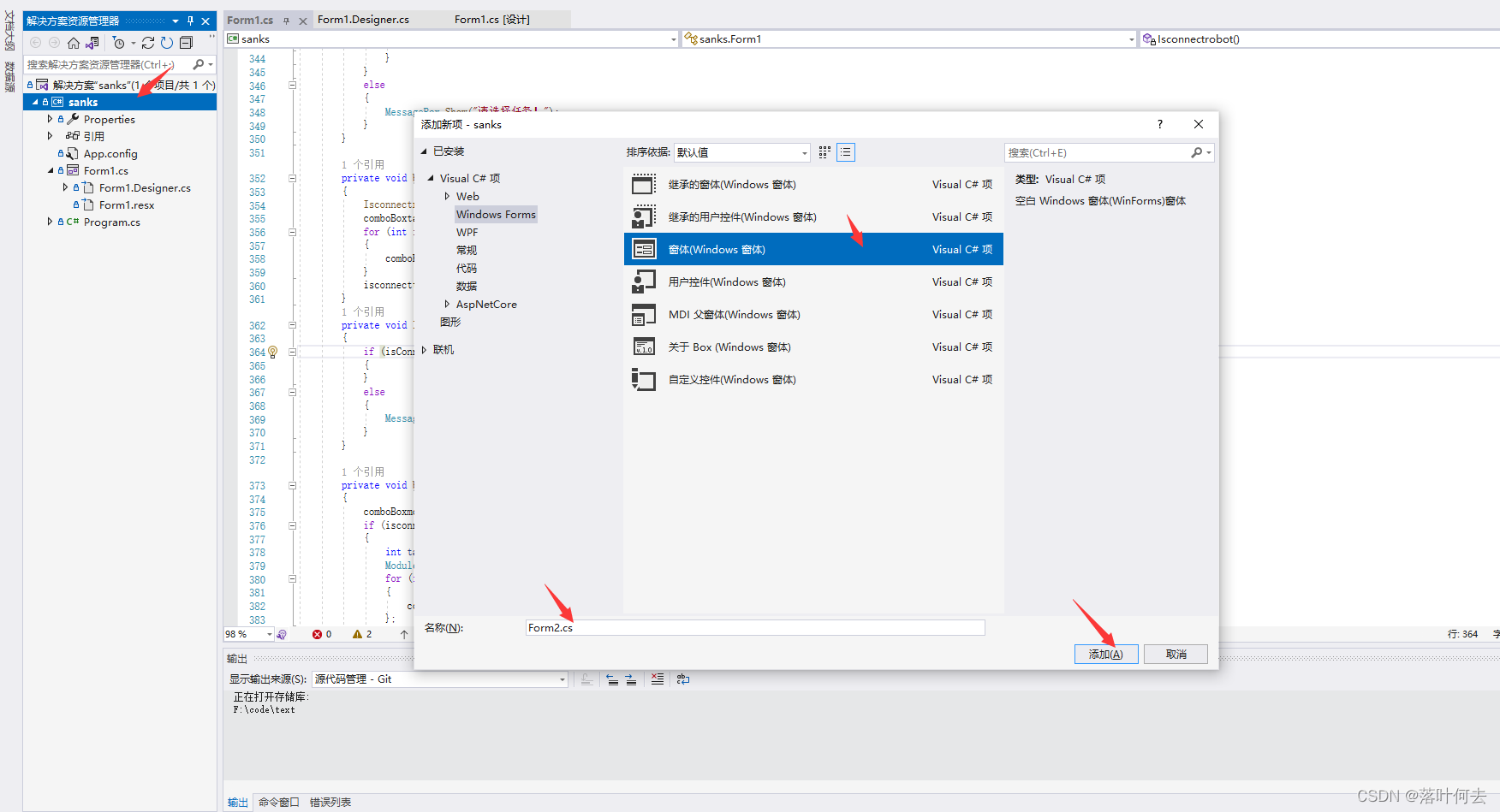The width and height of the screenshot is (1500, 812).
Task: Expand the 联机 online node in dialog
Action: coord(424,349)
